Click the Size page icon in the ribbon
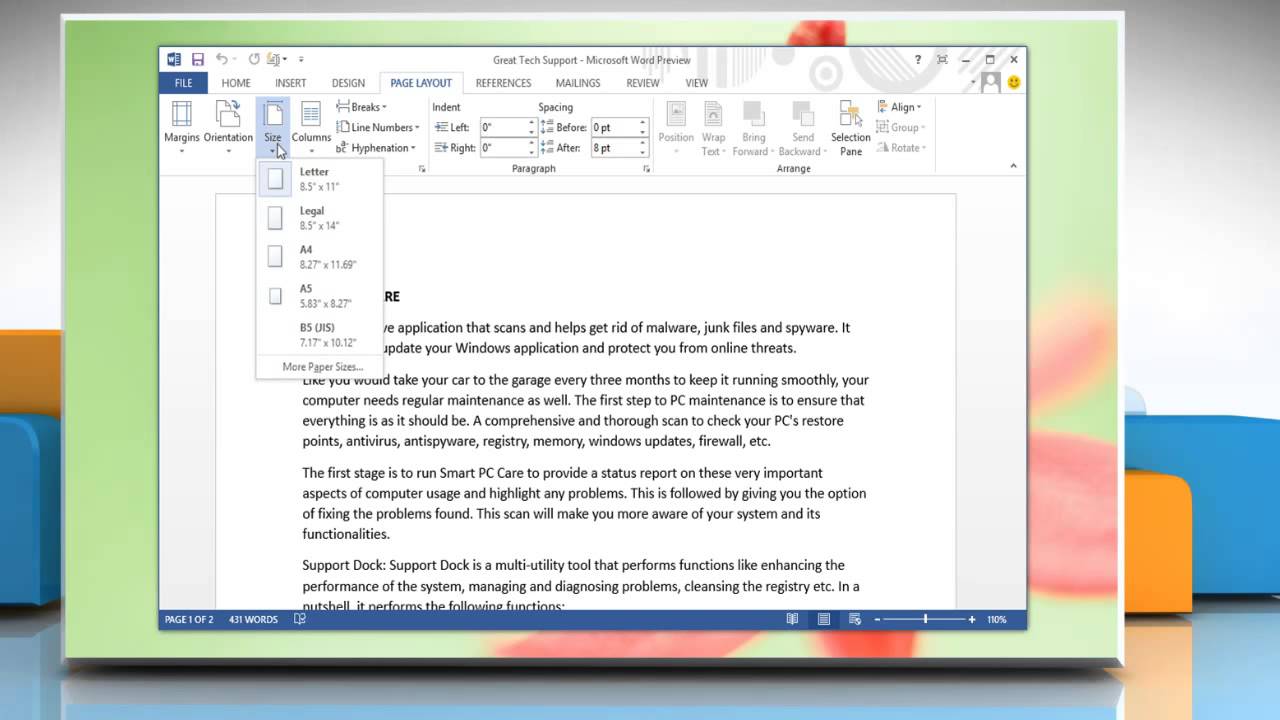The height and width of the screenshot is (720, 1280). click(273, 115)
